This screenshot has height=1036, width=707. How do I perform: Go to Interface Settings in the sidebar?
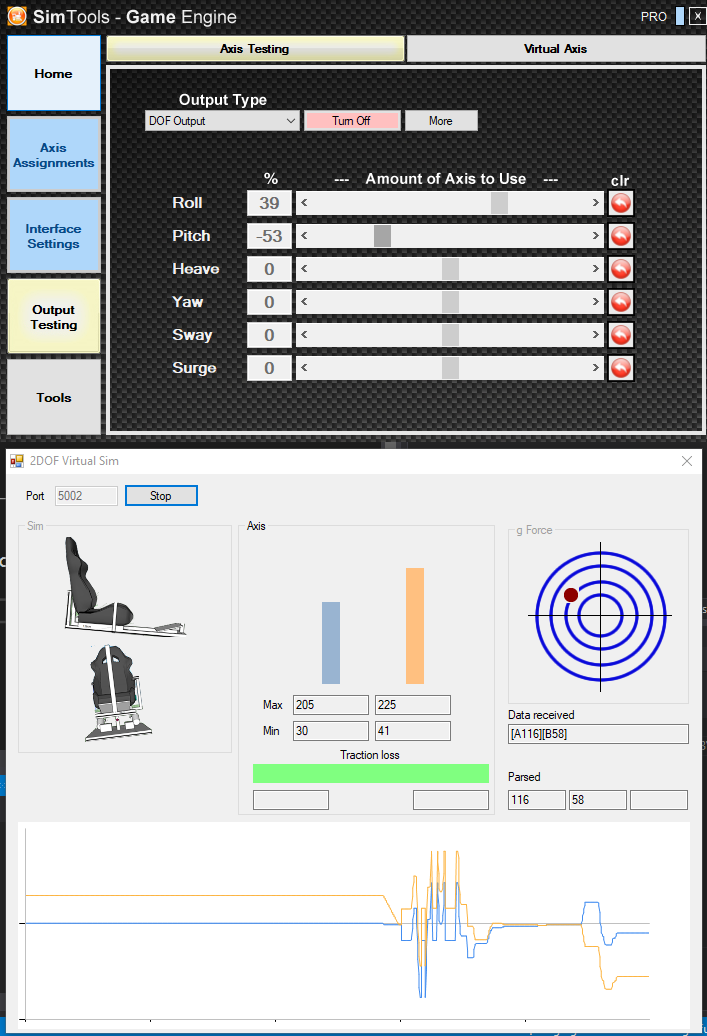pyautogui.click(x=54, y=236)
